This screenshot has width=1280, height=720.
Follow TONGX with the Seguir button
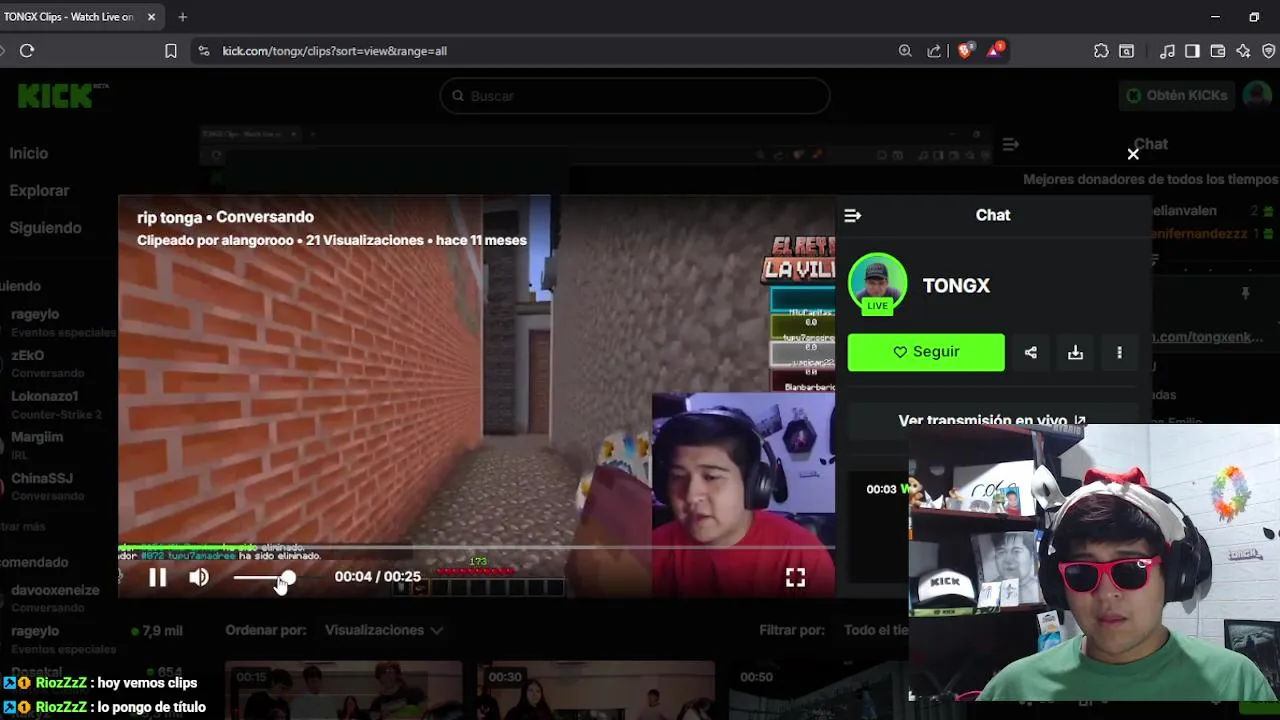[x=926, y=352]
